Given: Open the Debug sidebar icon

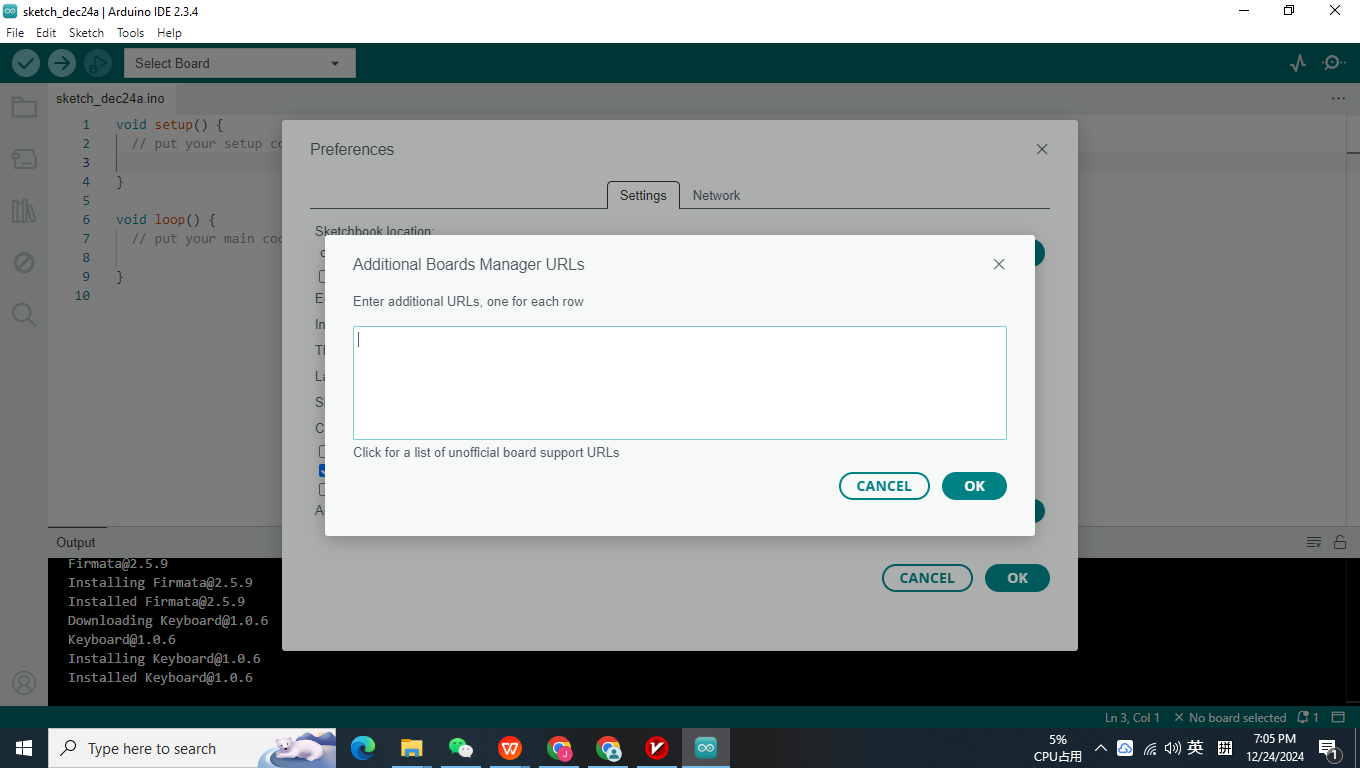Looking at the screenshot, I should tap(24, 263).
